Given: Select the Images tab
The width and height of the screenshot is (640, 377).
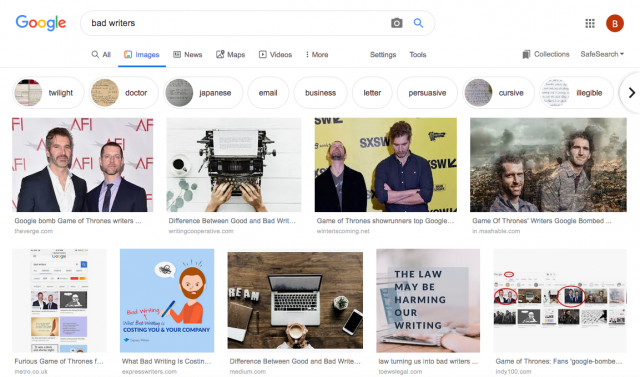Looking at the screenshot, I should pyautogui.click(x=142, y=55).
